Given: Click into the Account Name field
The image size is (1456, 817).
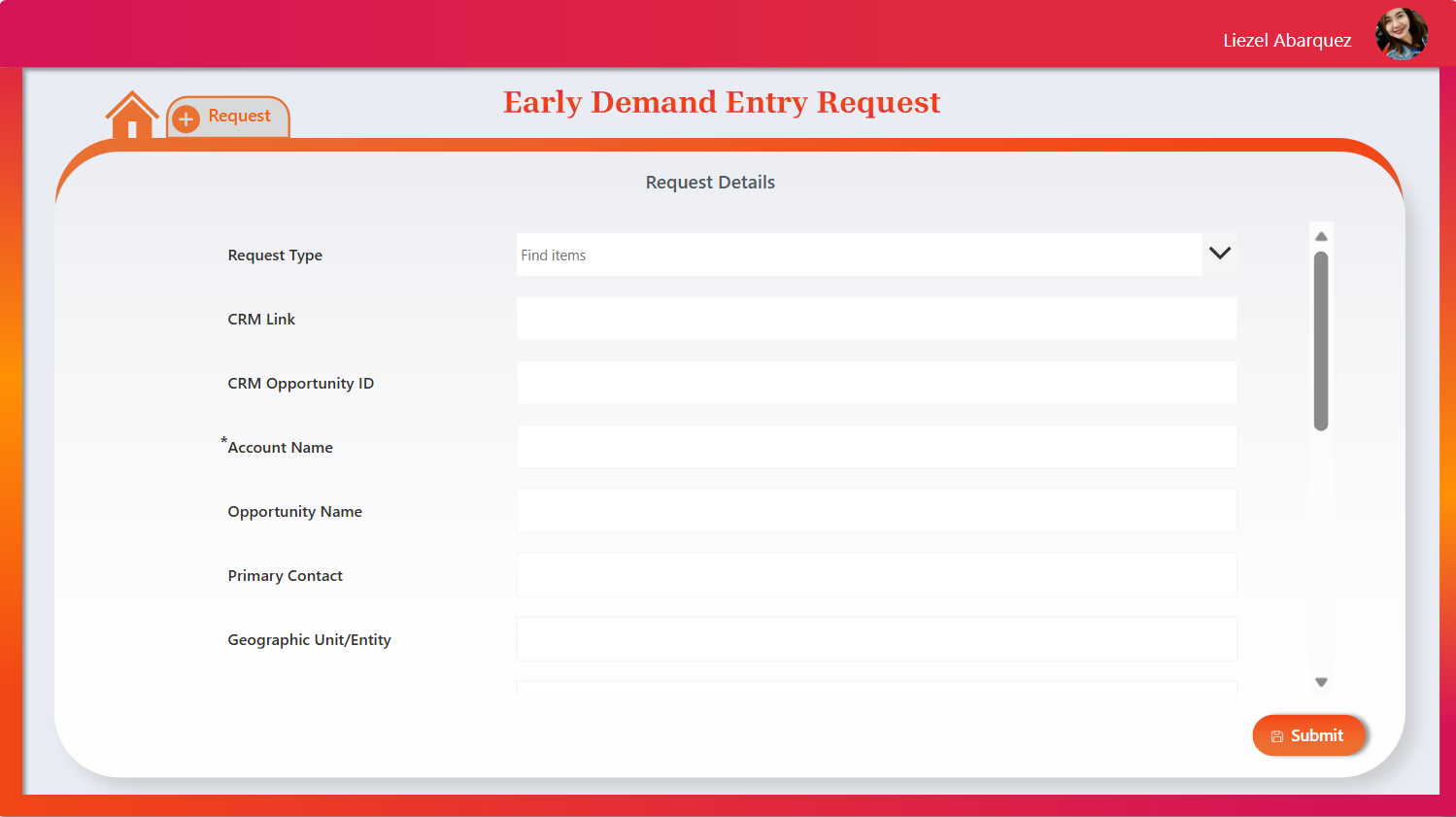Looking at the screenshot, I should click(876, 447).
